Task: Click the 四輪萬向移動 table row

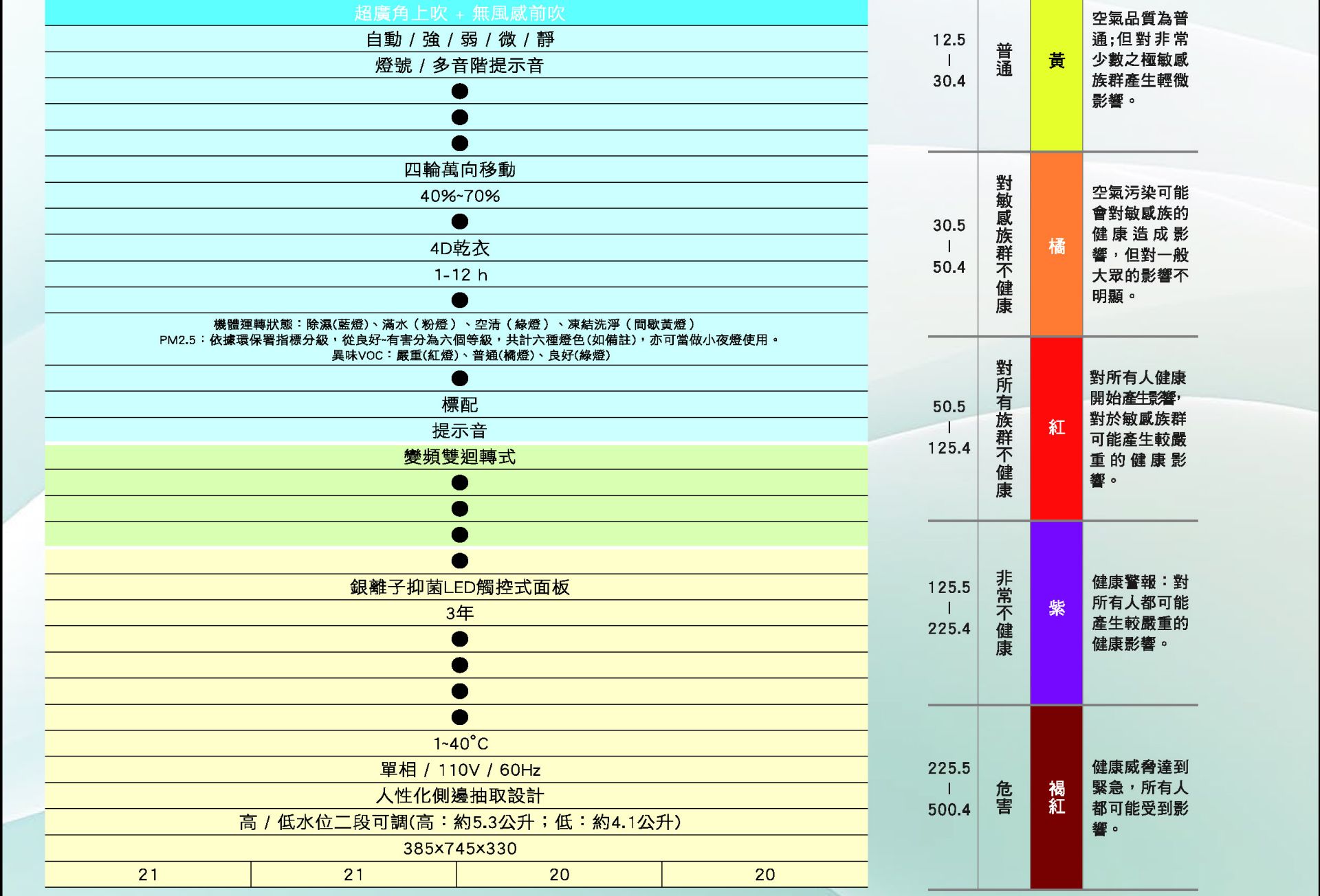Action: [x=459, y=170]
